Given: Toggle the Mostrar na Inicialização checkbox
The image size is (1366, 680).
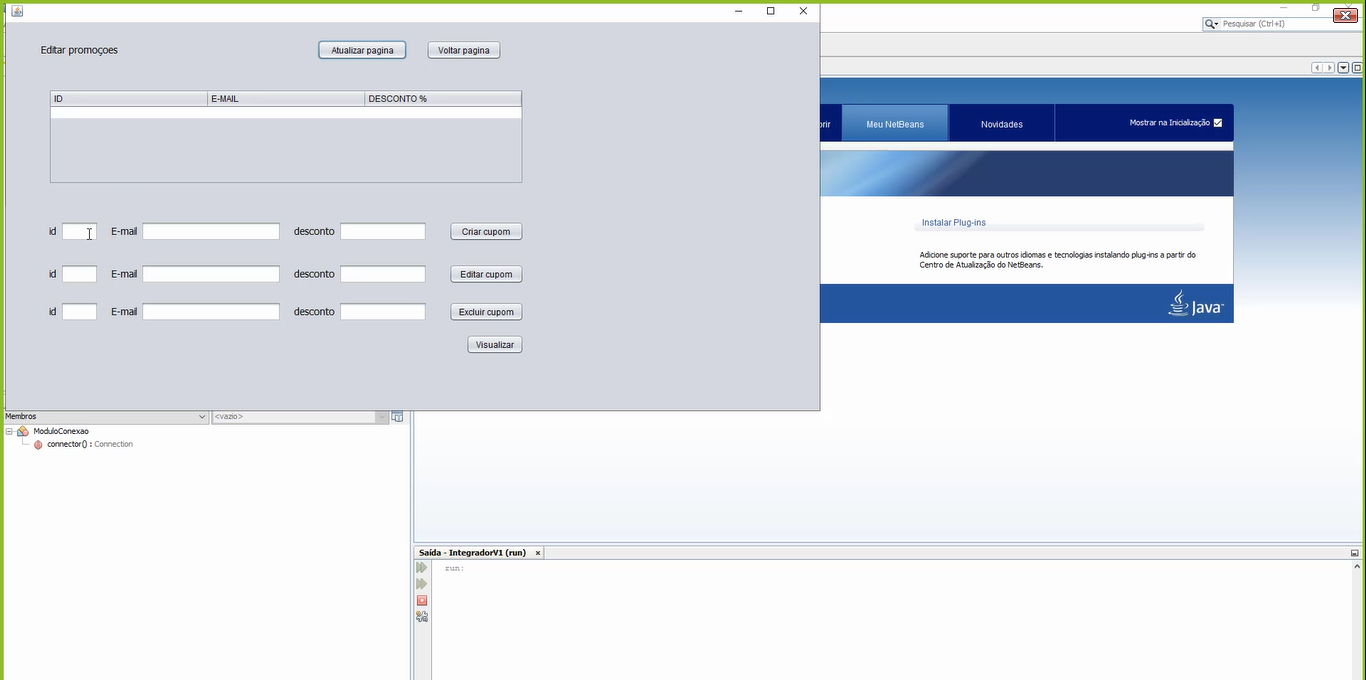Looking at the screenshot, I should tap(1216, 122).
